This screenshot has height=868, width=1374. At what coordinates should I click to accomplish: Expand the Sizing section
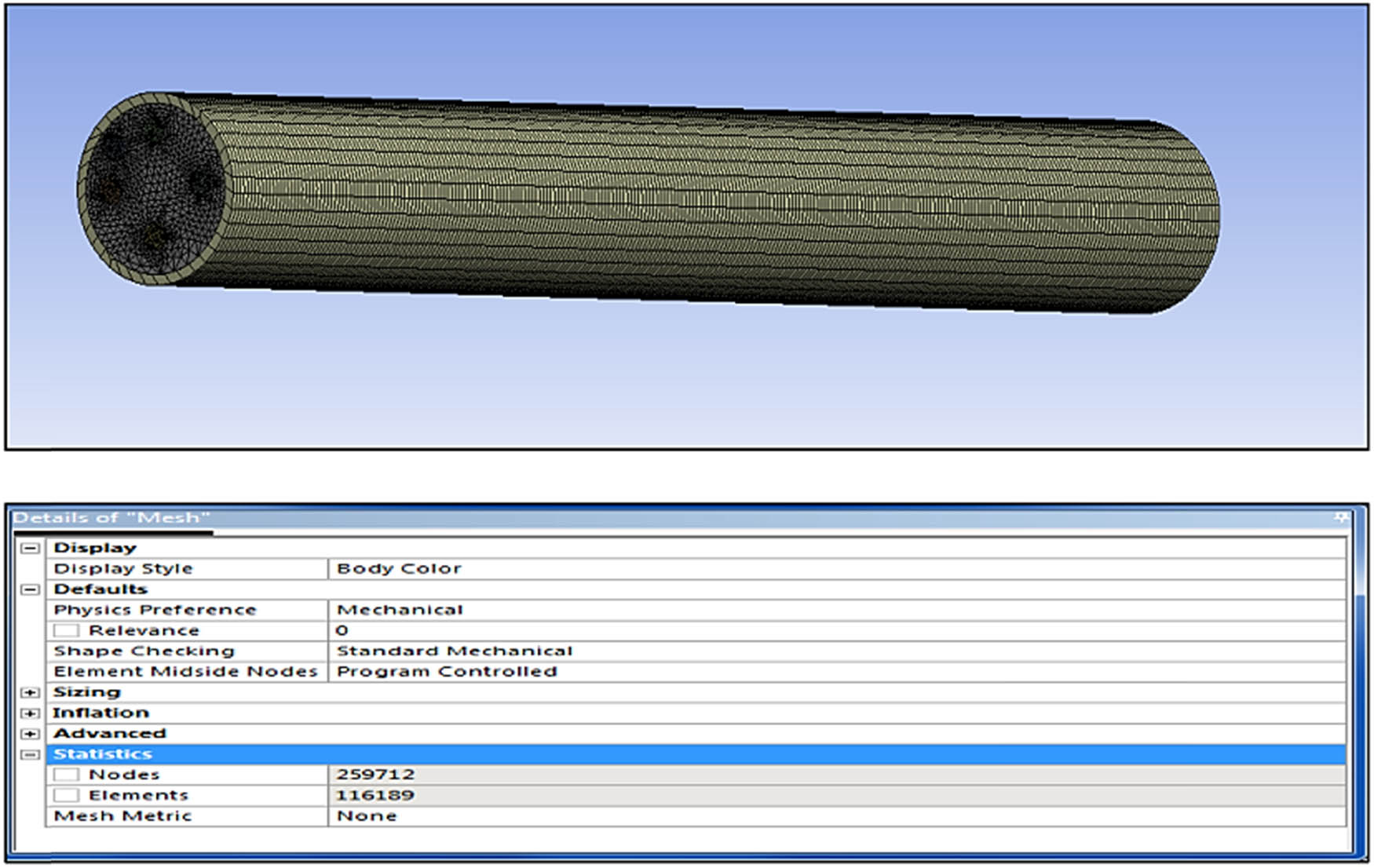(30, 691)
